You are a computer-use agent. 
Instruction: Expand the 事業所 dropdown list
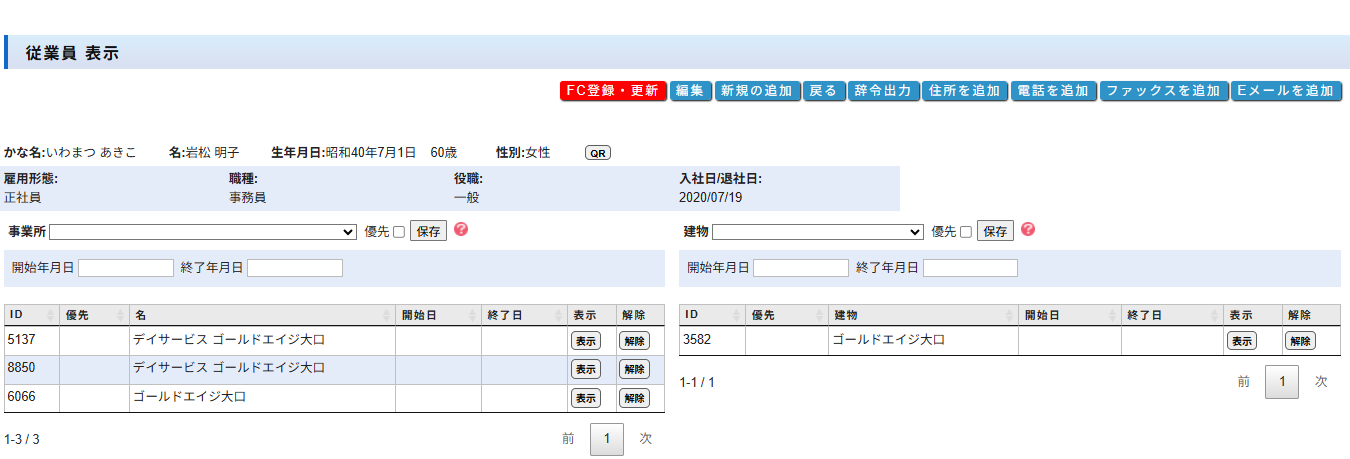coord(203,232)
